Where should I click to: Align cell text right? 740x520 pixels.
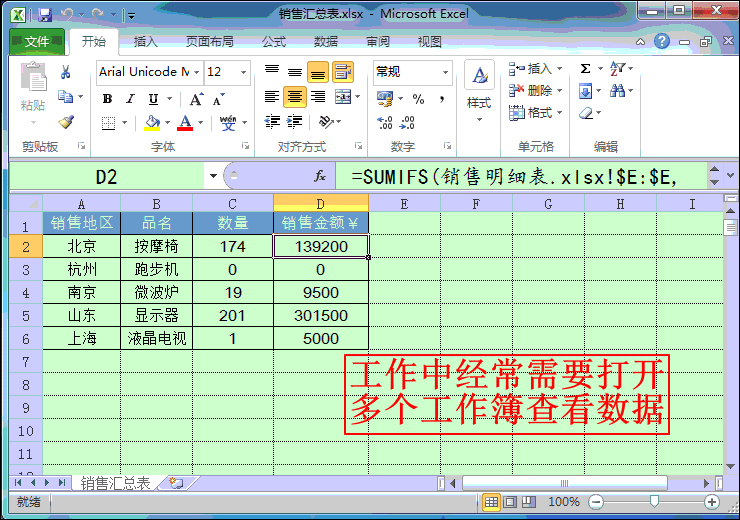click(318, 97)
